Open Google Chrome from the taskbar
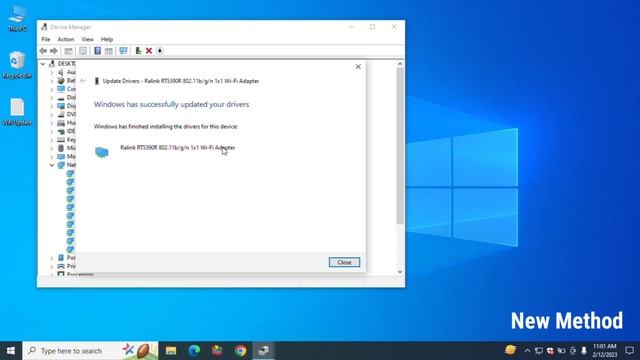This screenshot has height=360, width=640. tap(240, 351)
